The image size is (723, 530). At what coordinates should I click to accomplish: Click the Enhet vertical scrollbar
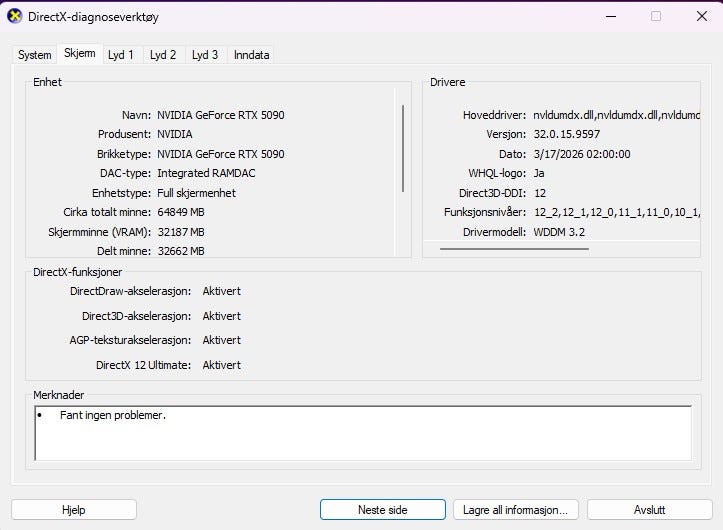[403, 149]
